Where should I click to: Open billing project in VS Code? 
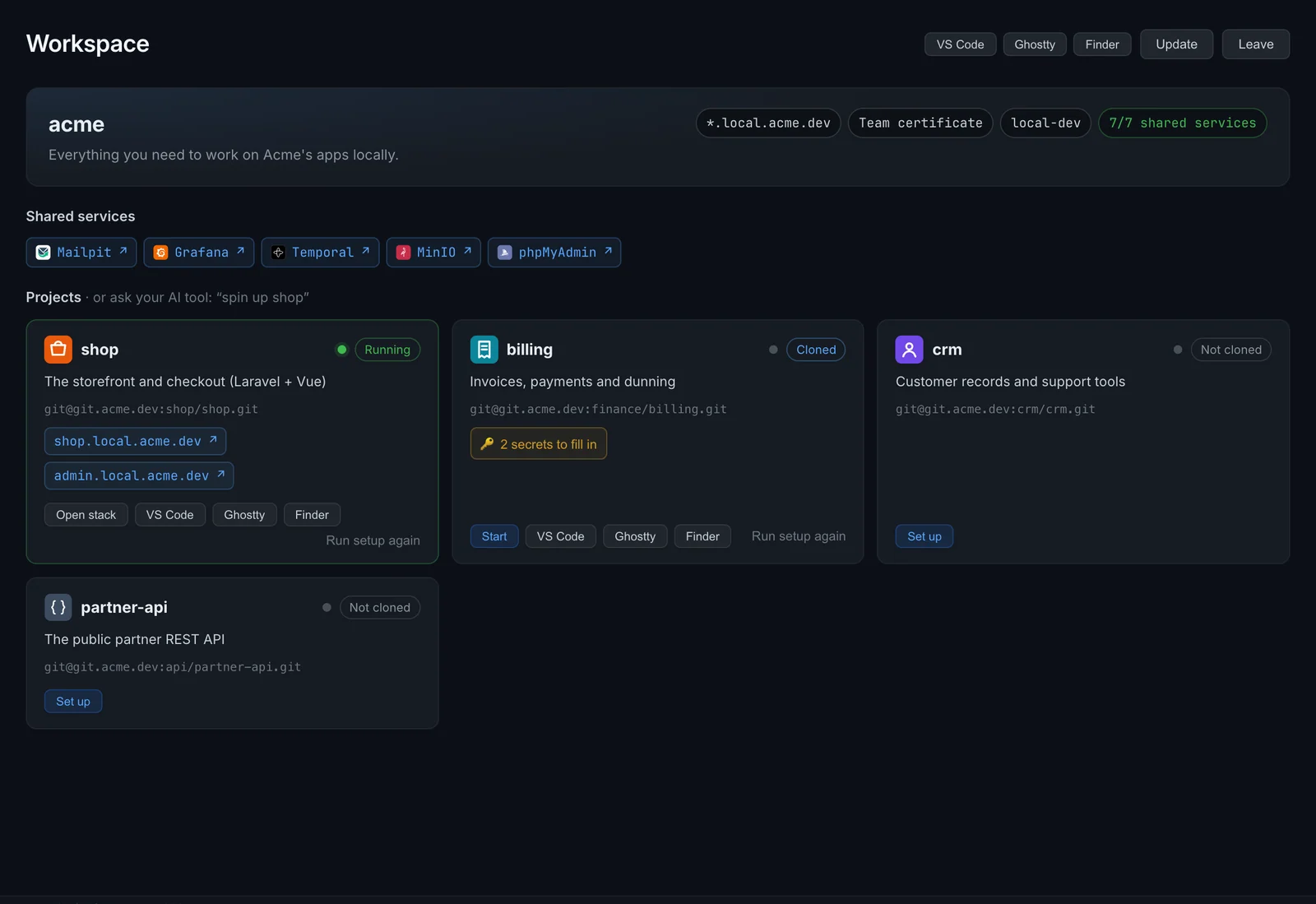[x=561, y=536]
